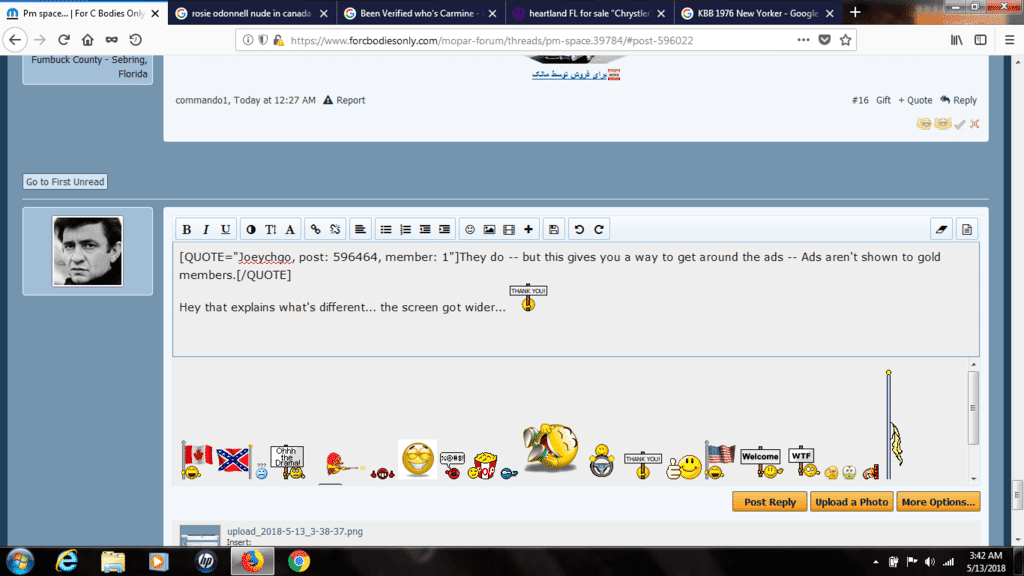
Task: Click the insert link icon
Action: (316, 229)
